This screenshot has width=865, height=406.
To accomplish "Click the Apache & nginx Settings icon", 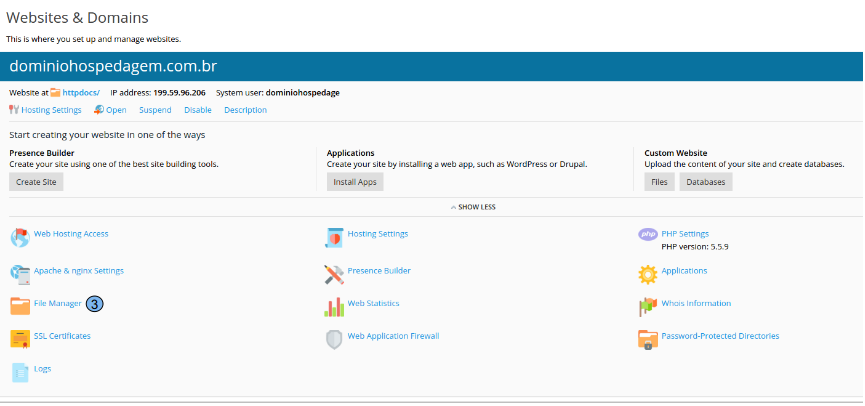I will click(x=20, y=274).
